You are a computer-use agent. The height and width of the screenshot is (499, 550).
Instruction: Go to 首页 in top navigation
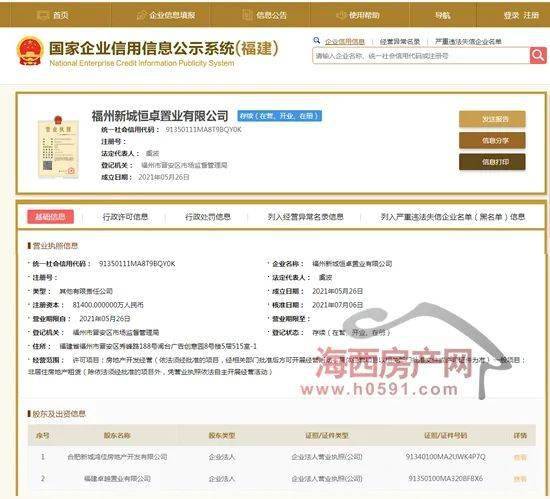(x=53, y=15)
